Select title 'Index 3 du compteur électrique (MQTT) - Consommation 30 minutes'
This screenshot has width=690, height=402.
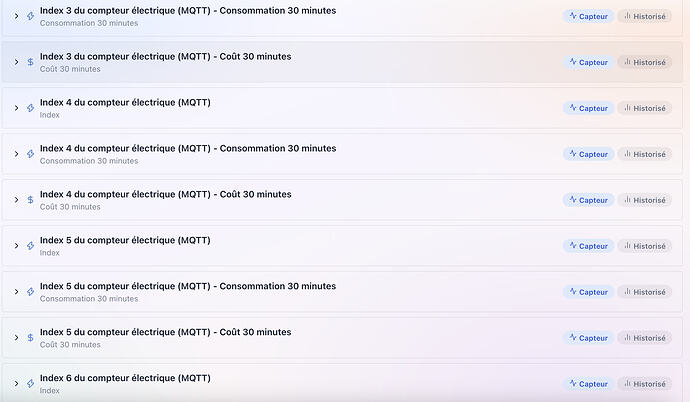click(x=188, y=11)
